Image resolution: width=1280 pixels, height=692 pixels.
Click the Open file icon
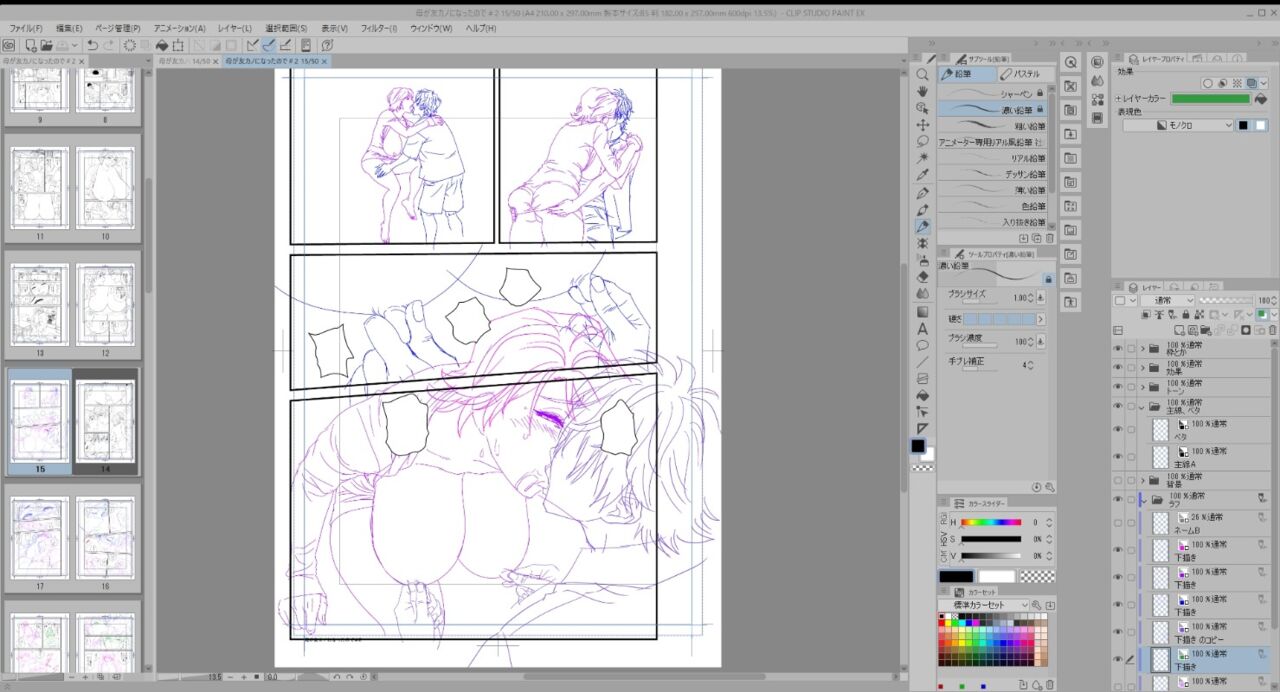[x=46, y=45]
